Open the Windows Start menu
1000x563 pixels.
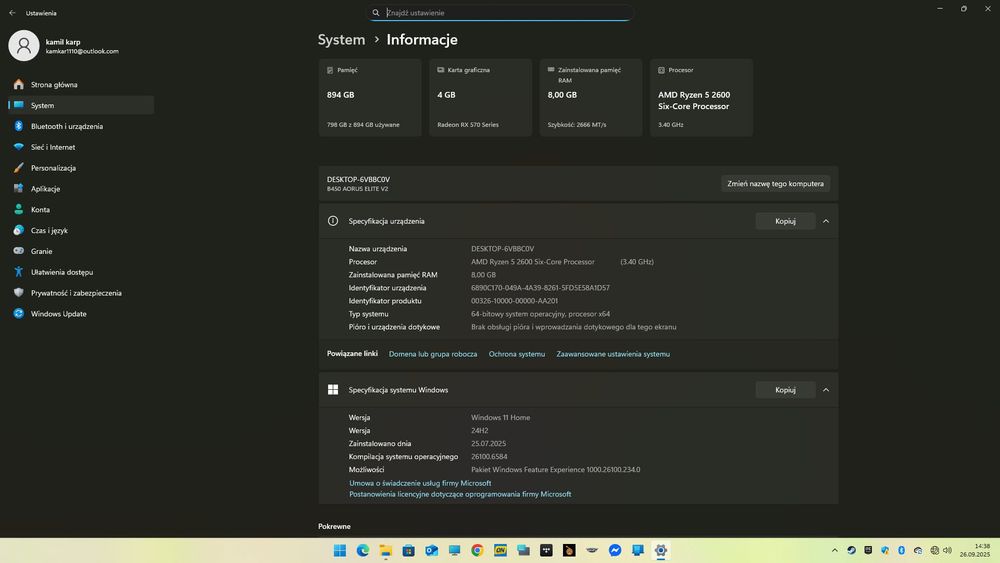(340, 550)
